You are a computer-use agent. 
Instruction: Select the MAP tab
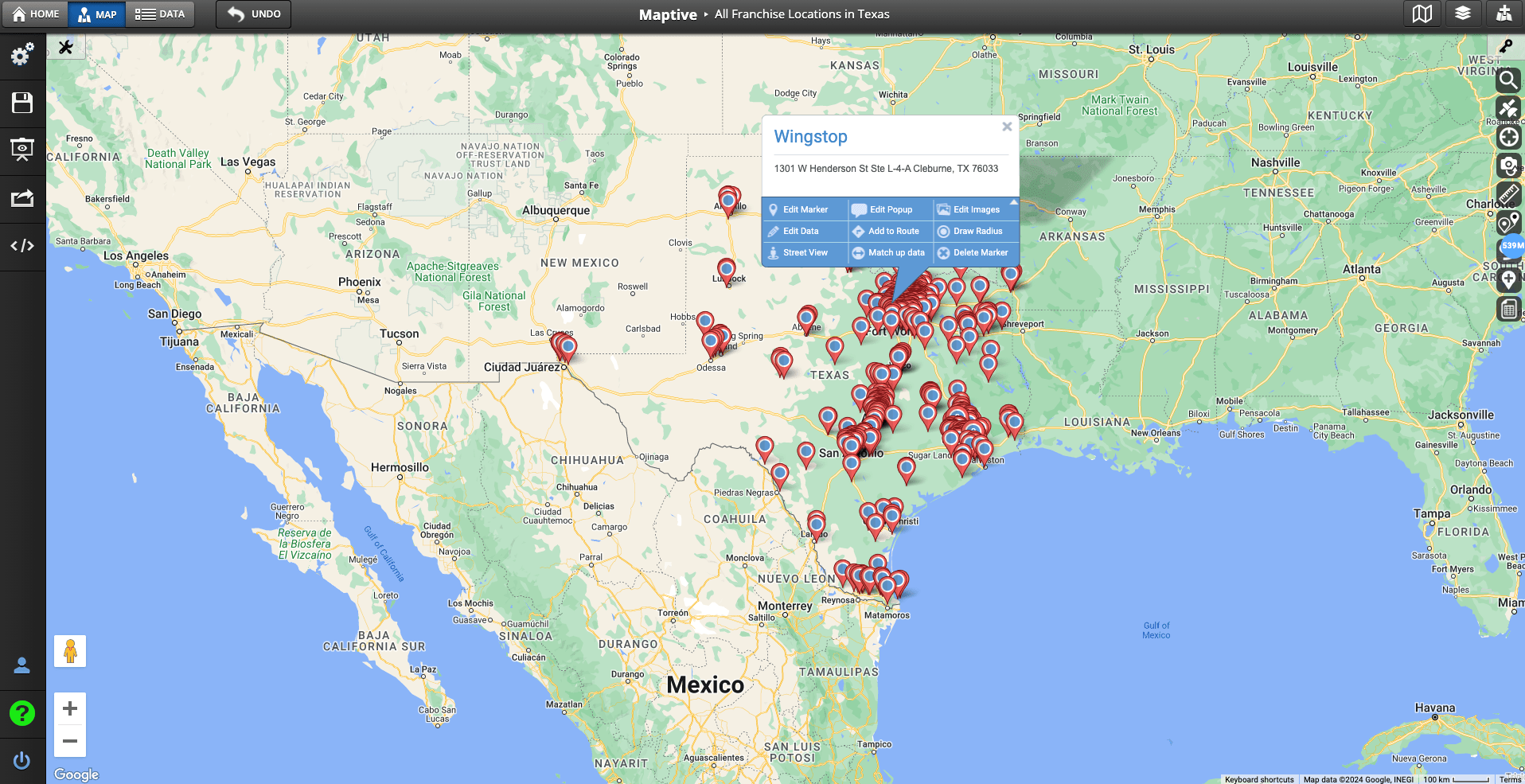[x=97, y=14]
